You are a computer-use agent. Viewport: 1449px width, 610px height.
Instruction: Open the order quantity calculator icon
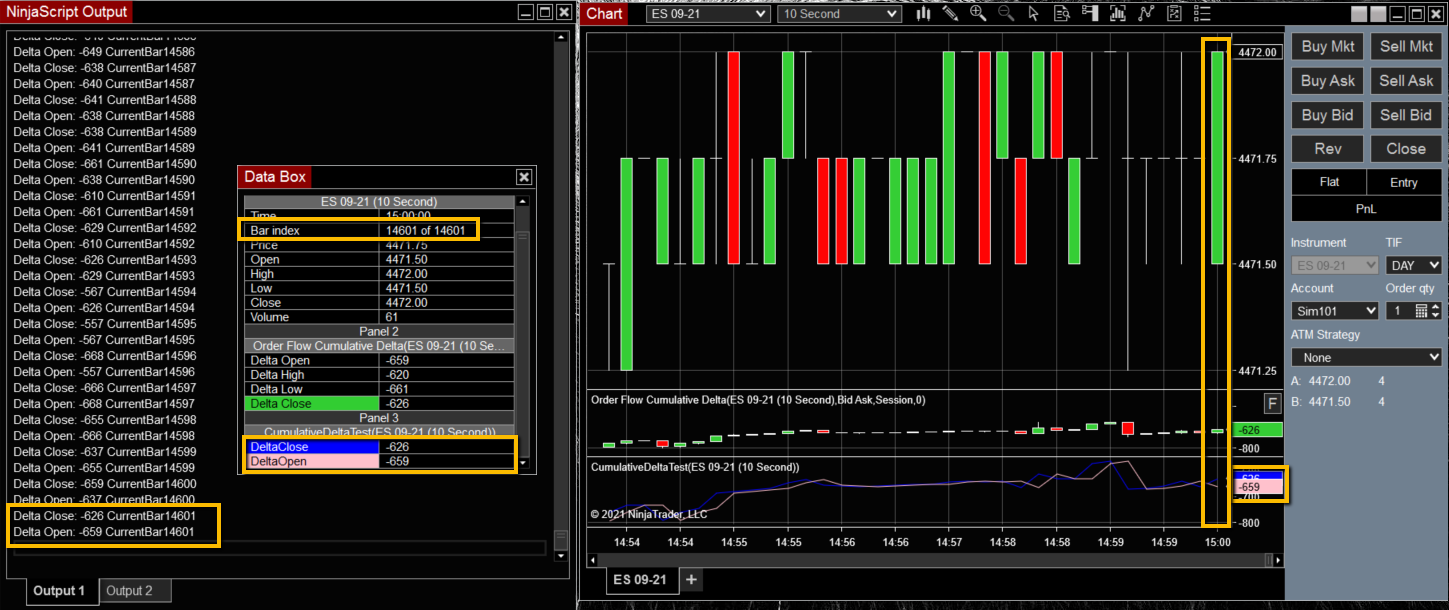click(x=1421, y=311)
